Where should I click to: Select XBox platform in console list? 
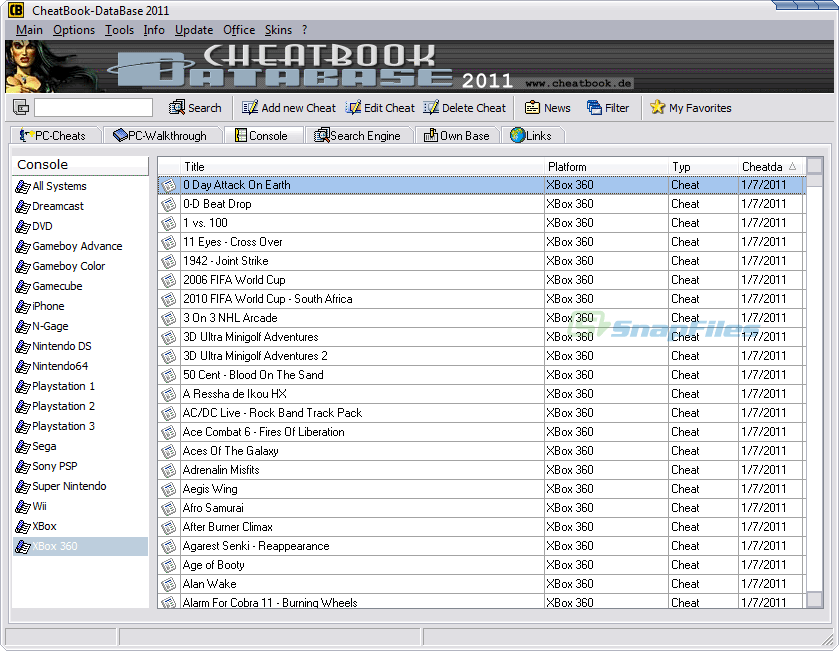[80, 526]
